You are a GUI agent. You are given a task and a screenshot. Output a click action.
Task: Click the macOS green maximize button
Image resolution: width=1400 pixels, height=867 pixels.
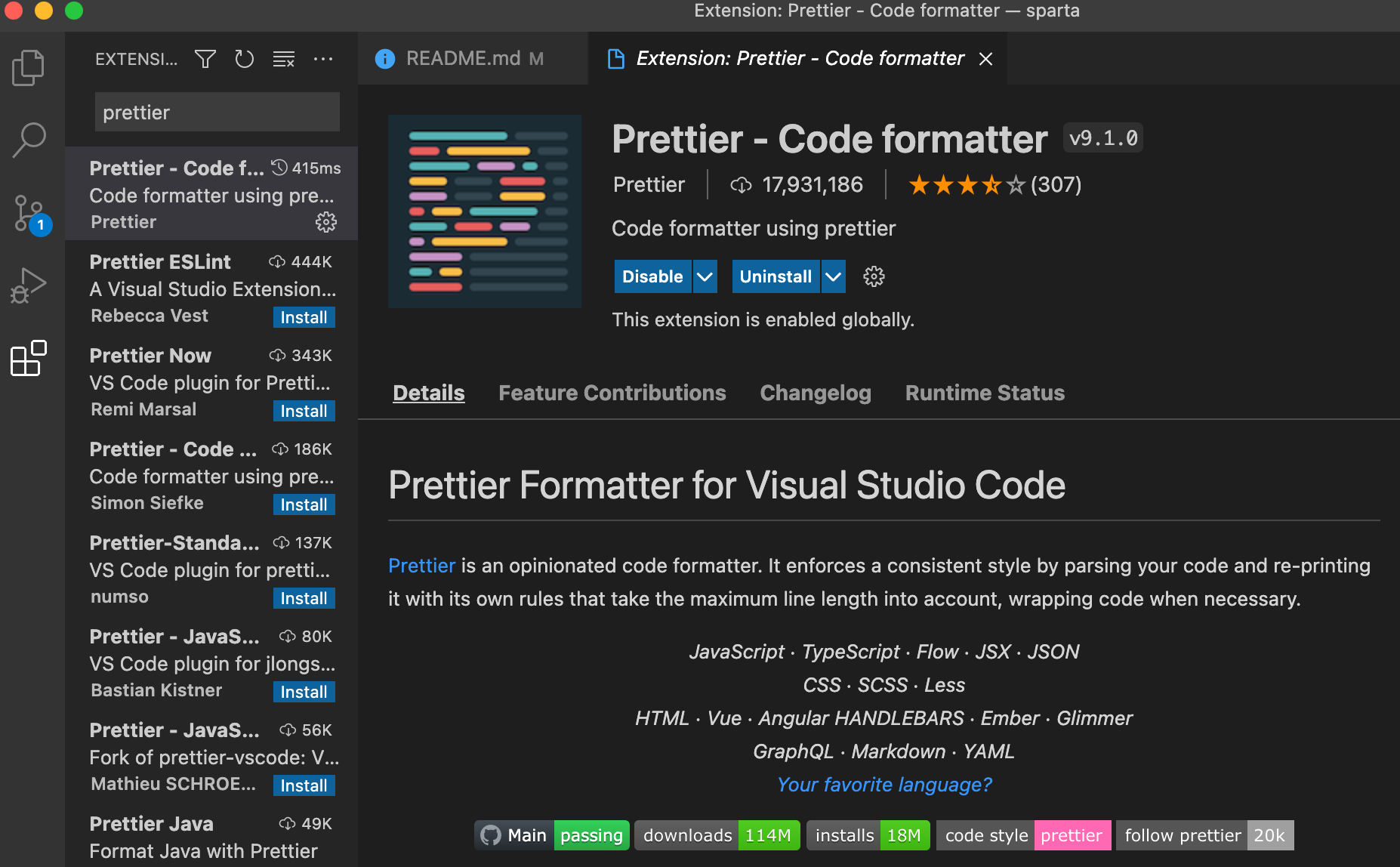click(x=74, y=11)
